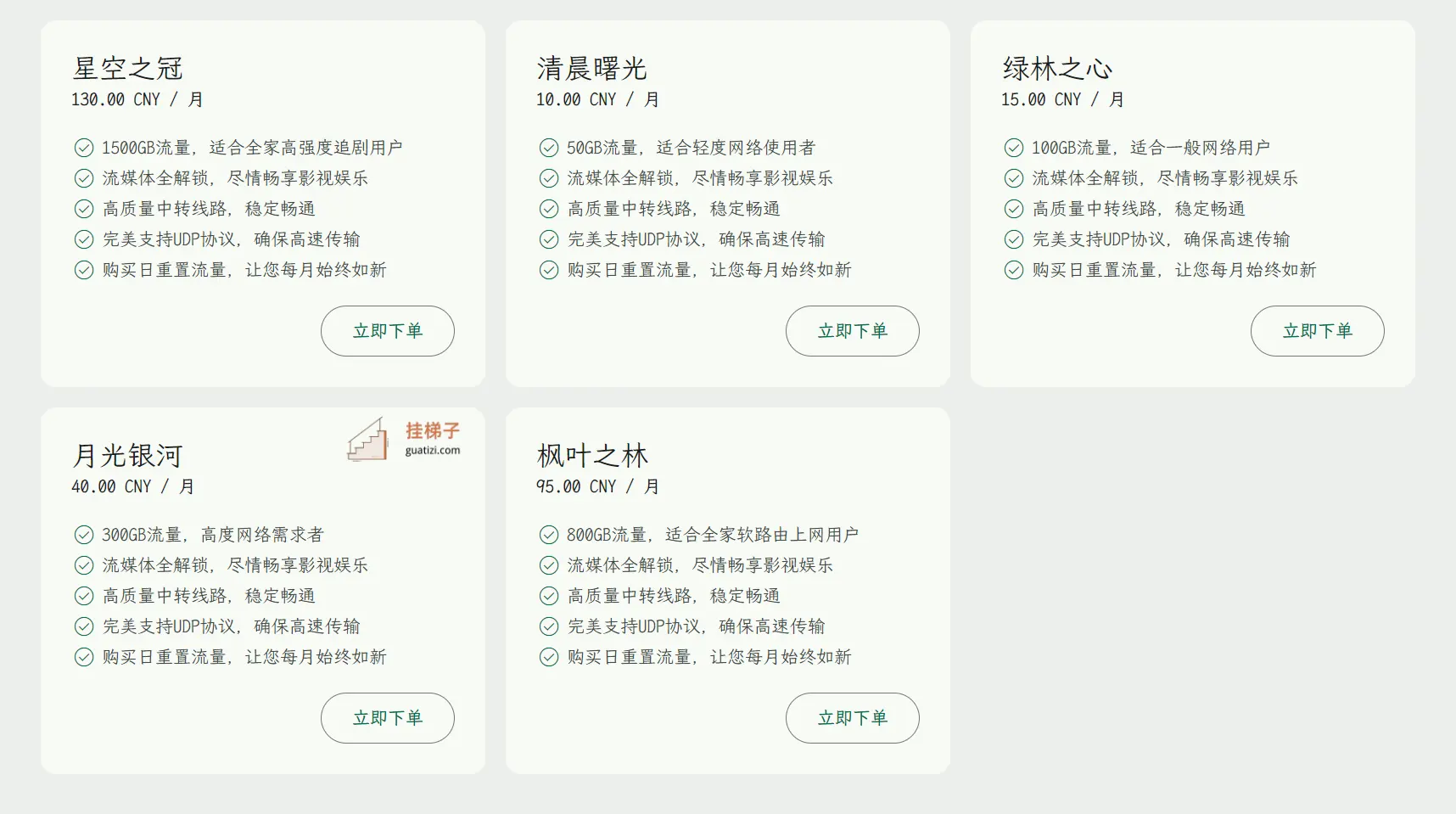Click checkmark next to 完美支持UDP协议 in 星空之冠

click(84, 239)
